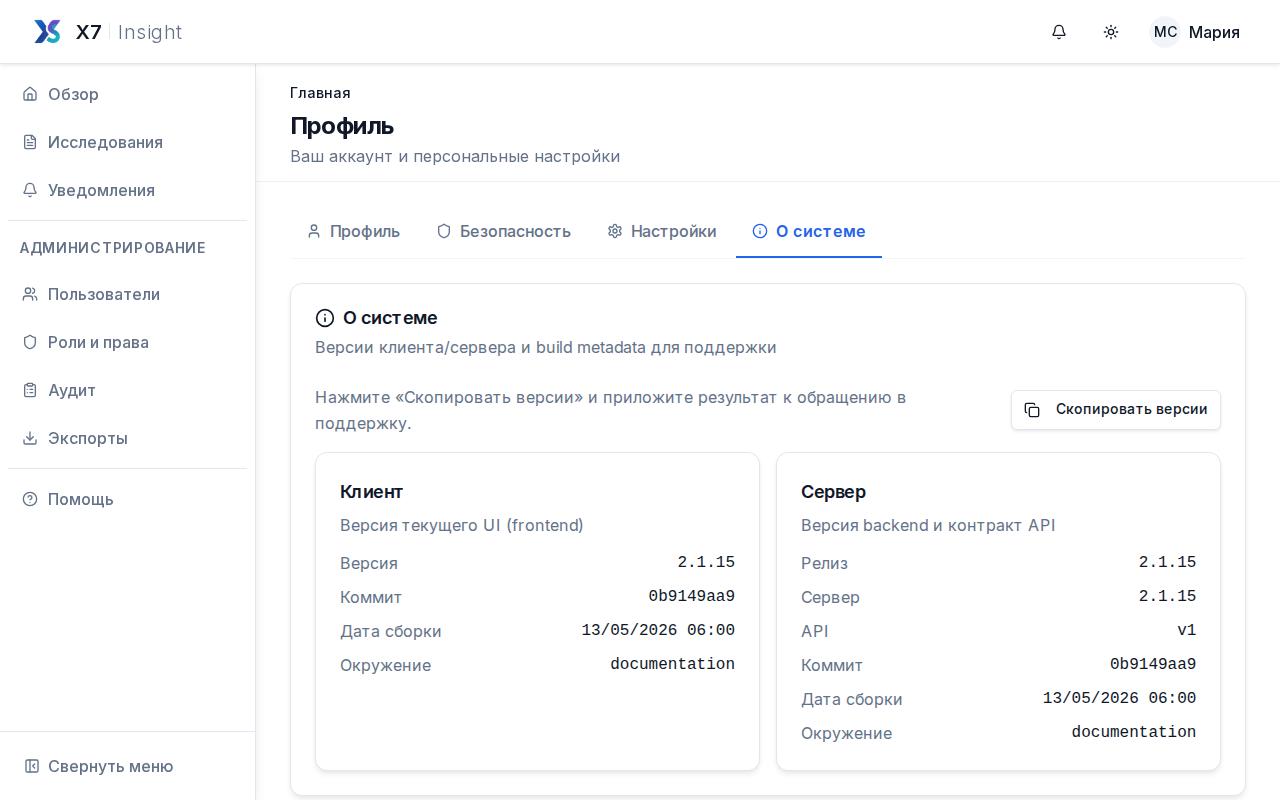Click the Сервер card heading
The height and width of the screenshot is (800, 1280).
(x=833, y=492)
